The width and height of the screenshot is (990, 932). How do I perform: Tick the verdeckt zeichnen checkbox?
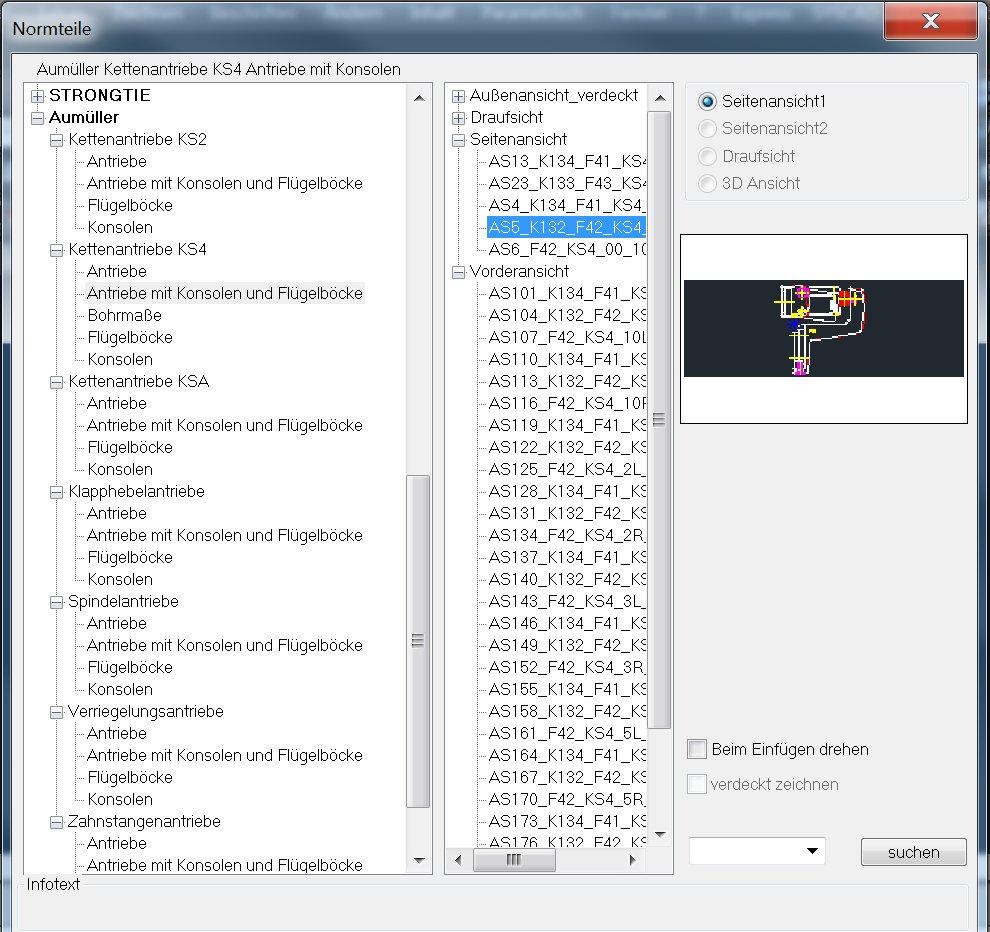697,784
